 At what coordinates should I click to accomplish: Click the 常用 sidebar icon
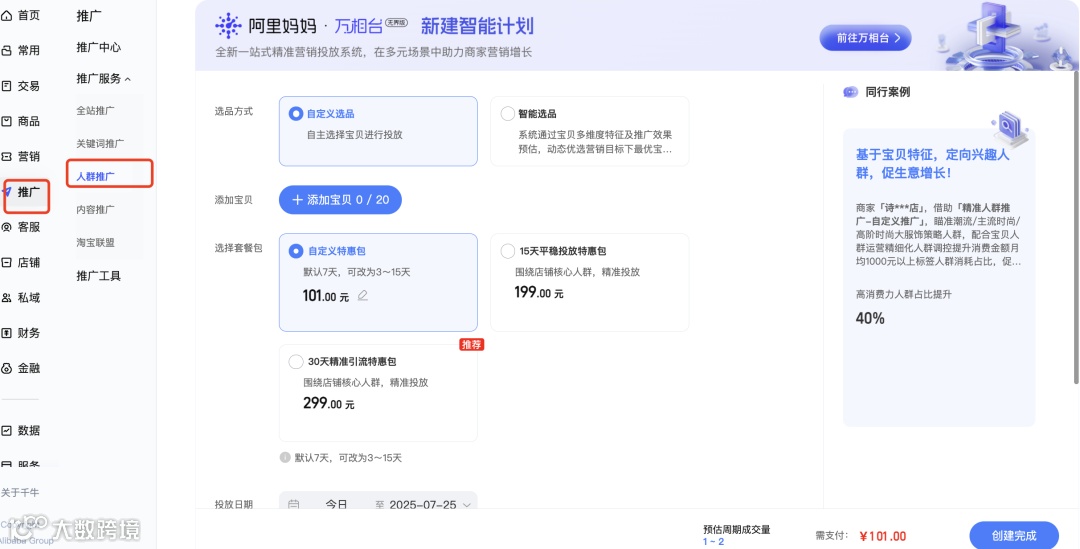(x=7, y=50)
